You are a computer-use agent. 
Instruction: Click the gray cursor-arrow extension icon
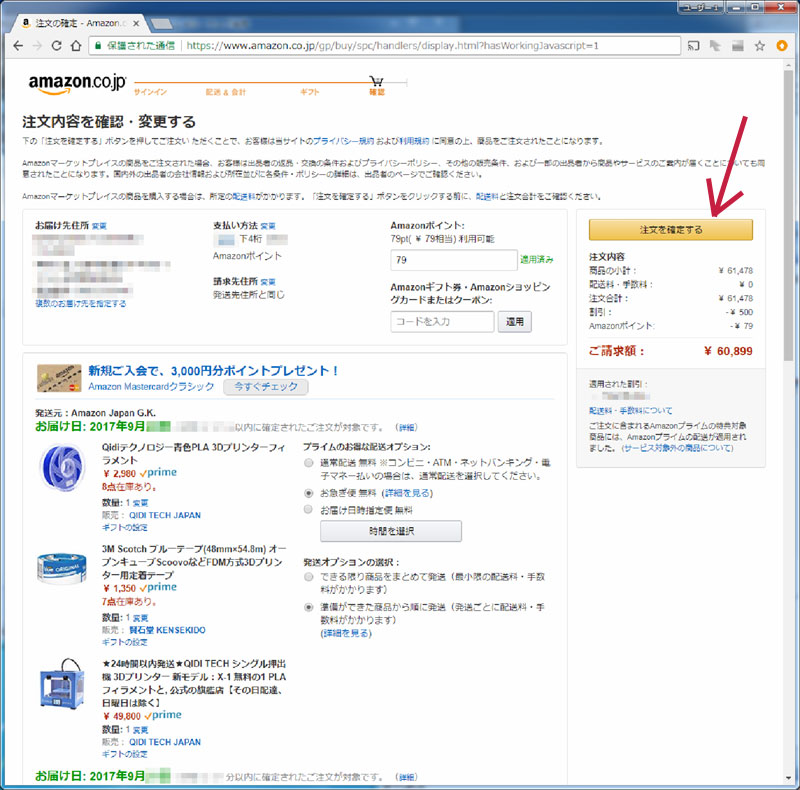715,46
